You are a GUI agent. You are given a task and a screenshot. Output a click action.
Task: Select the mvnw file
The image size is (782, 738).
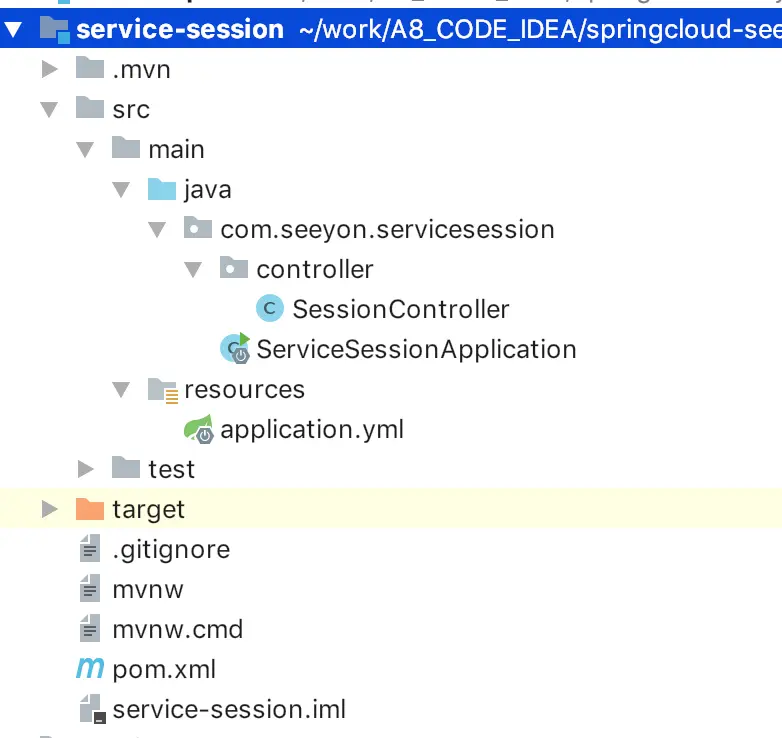148,589
